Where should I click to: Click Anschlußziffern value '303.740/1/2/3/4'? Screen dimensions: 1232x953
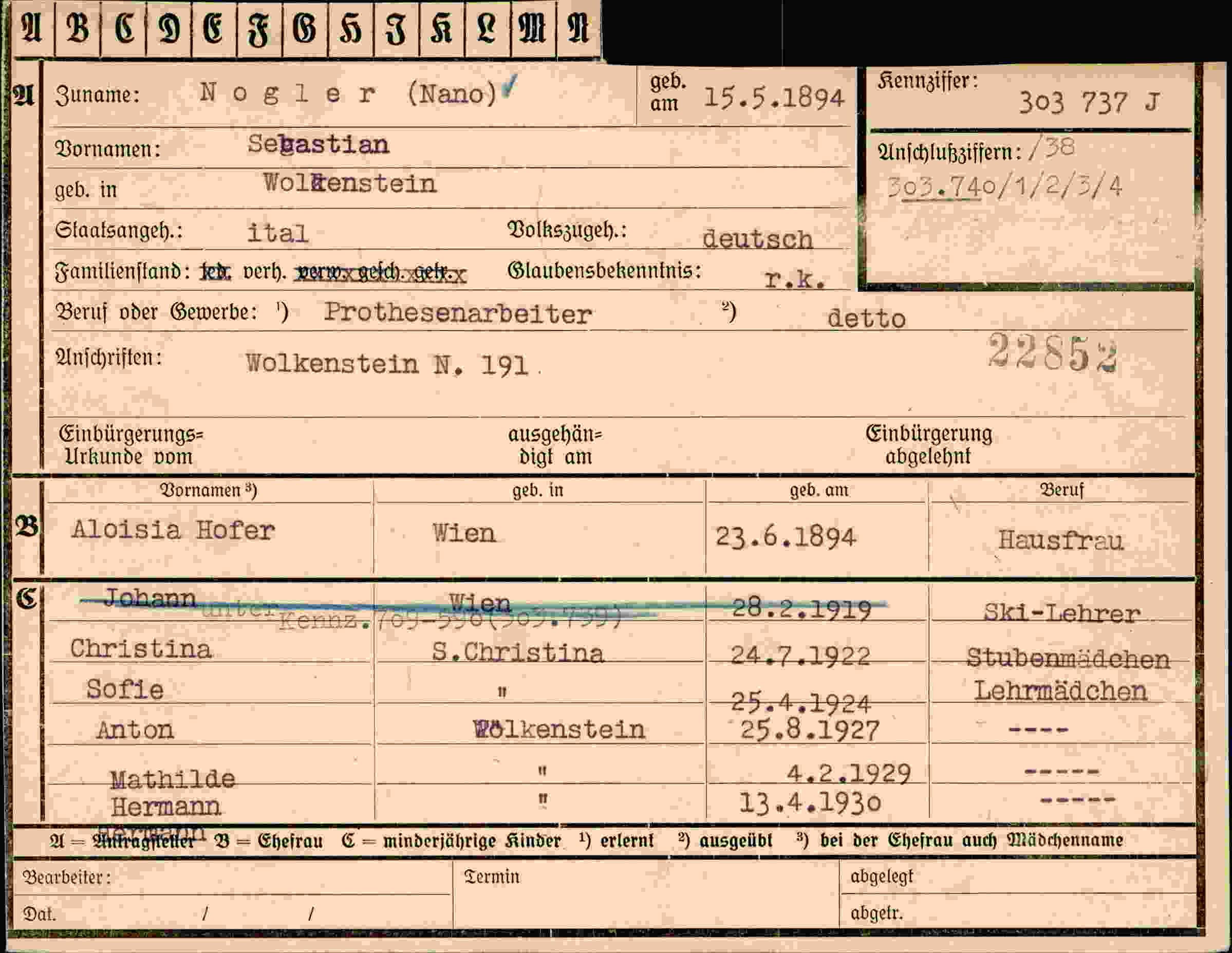(1005, 187)
